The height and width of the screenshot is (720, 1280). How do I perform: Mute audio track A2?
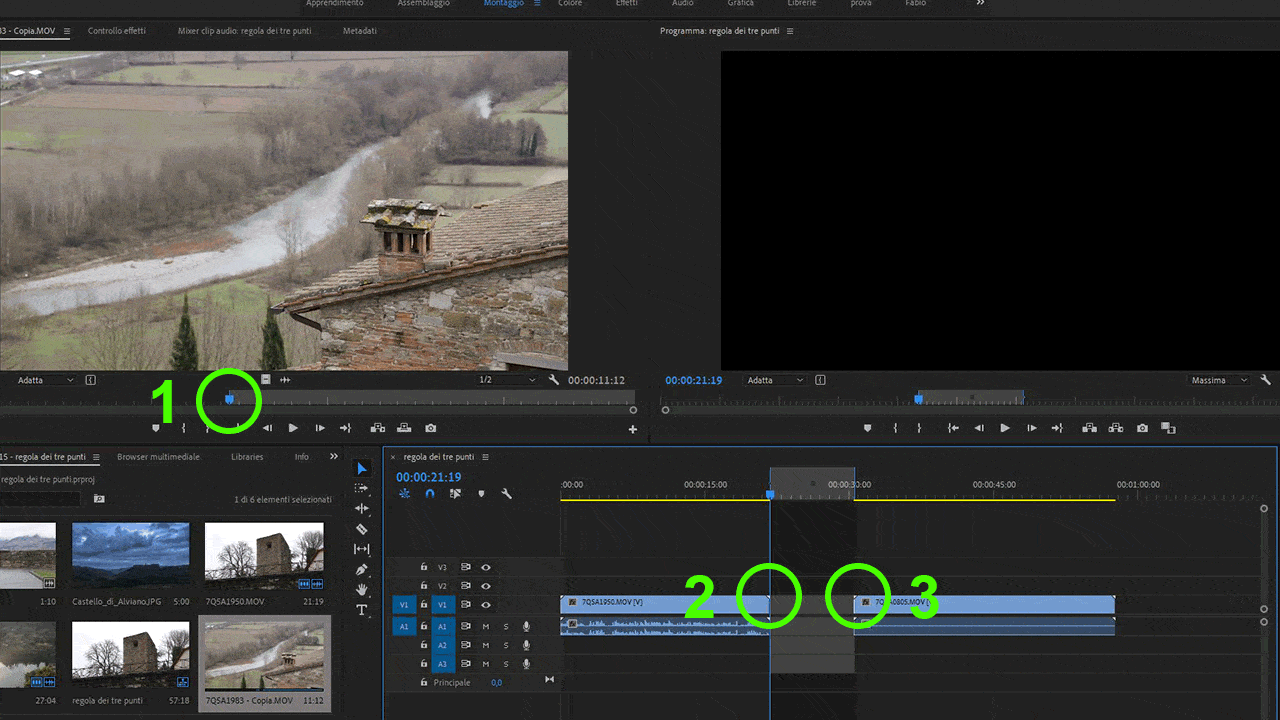[485, 644]
